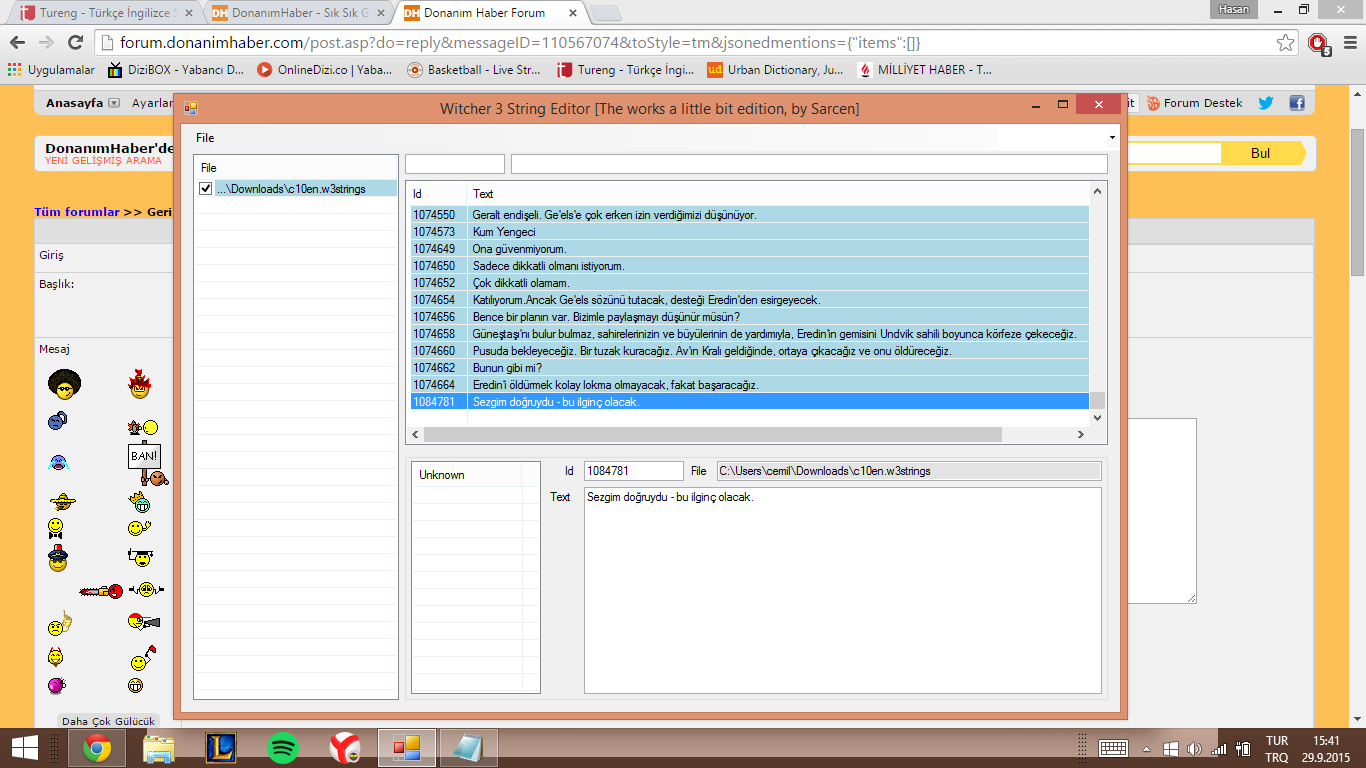Reload the current page
The height and width of the screenshot is (768, 1366).
click(x=75, y=43)
